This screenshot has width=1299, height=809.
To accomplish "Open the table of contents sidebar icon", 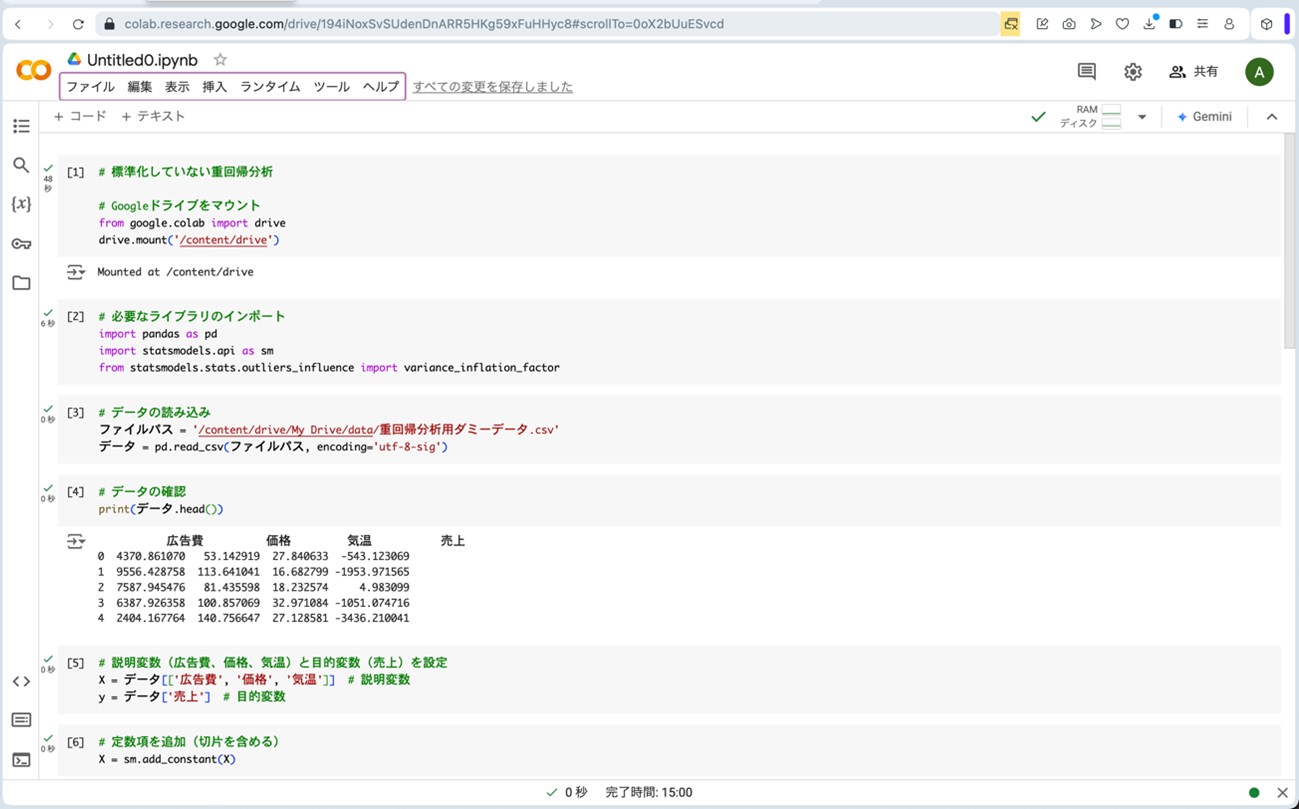I will [x=21, y=126].
